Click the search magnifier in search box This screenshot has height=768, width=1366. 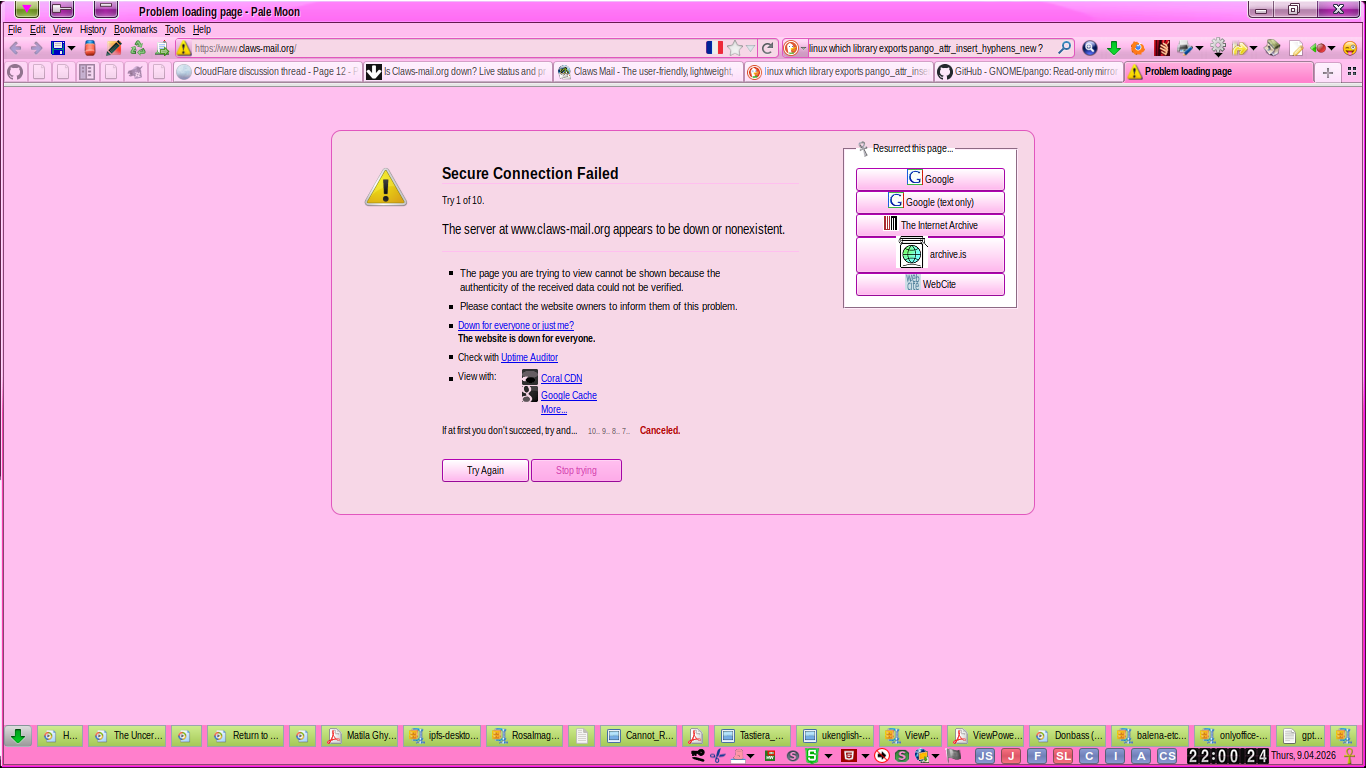(1064, 48)
